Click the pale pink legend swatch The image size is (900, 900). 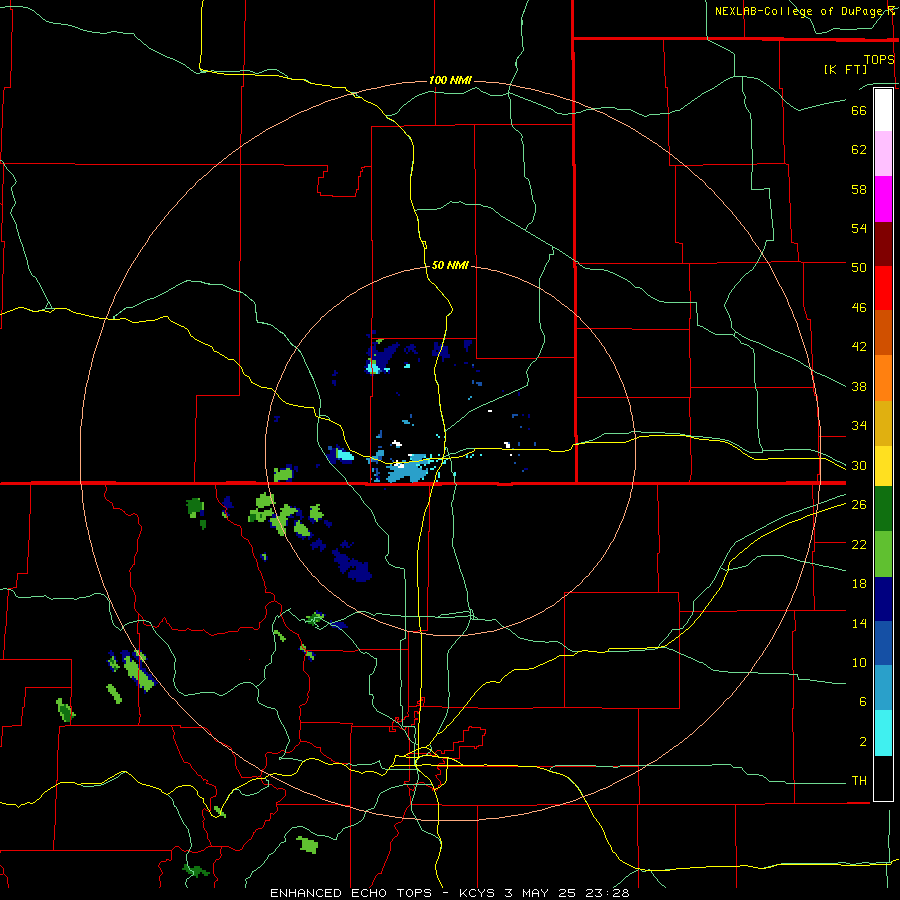(x=883, y=154)
